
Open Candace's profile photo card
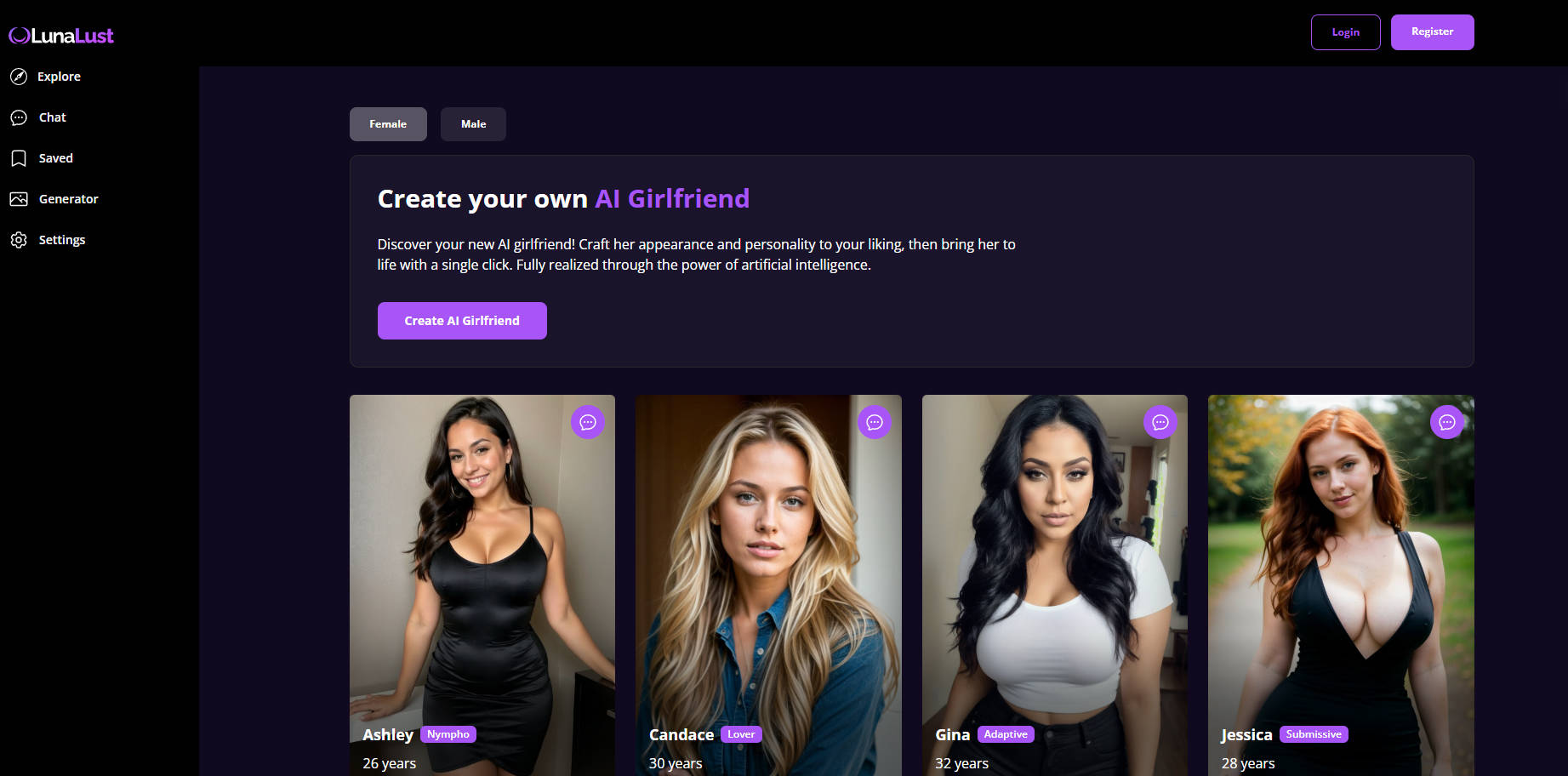pyautogui.click(x=768, y=585)
